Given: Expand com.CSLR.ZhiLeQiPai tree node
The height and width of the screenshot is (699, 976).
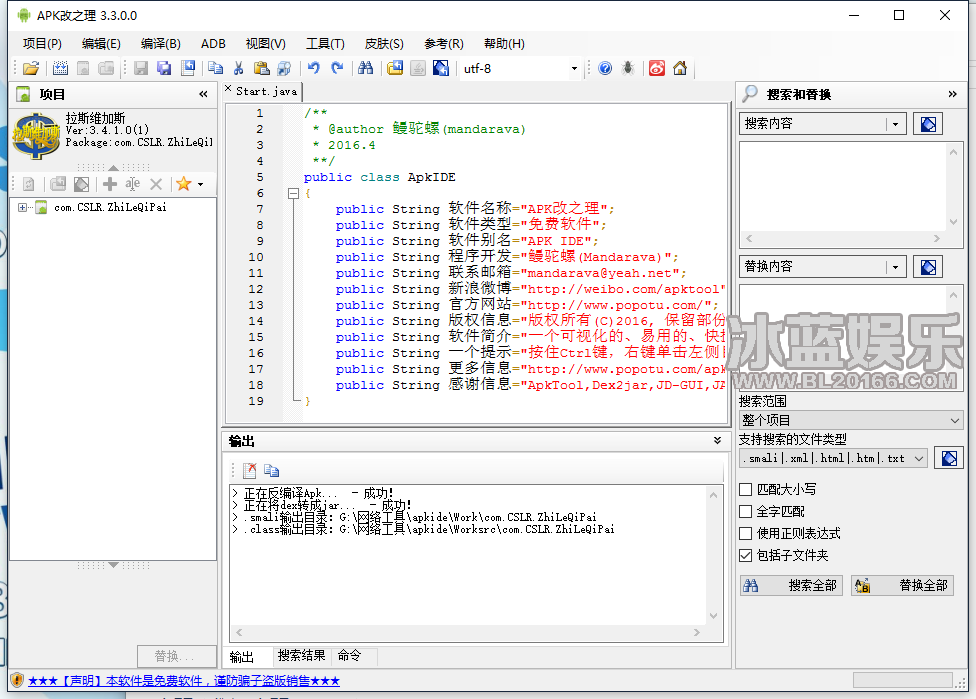Looking at the screenshot, I should point(22,207).
